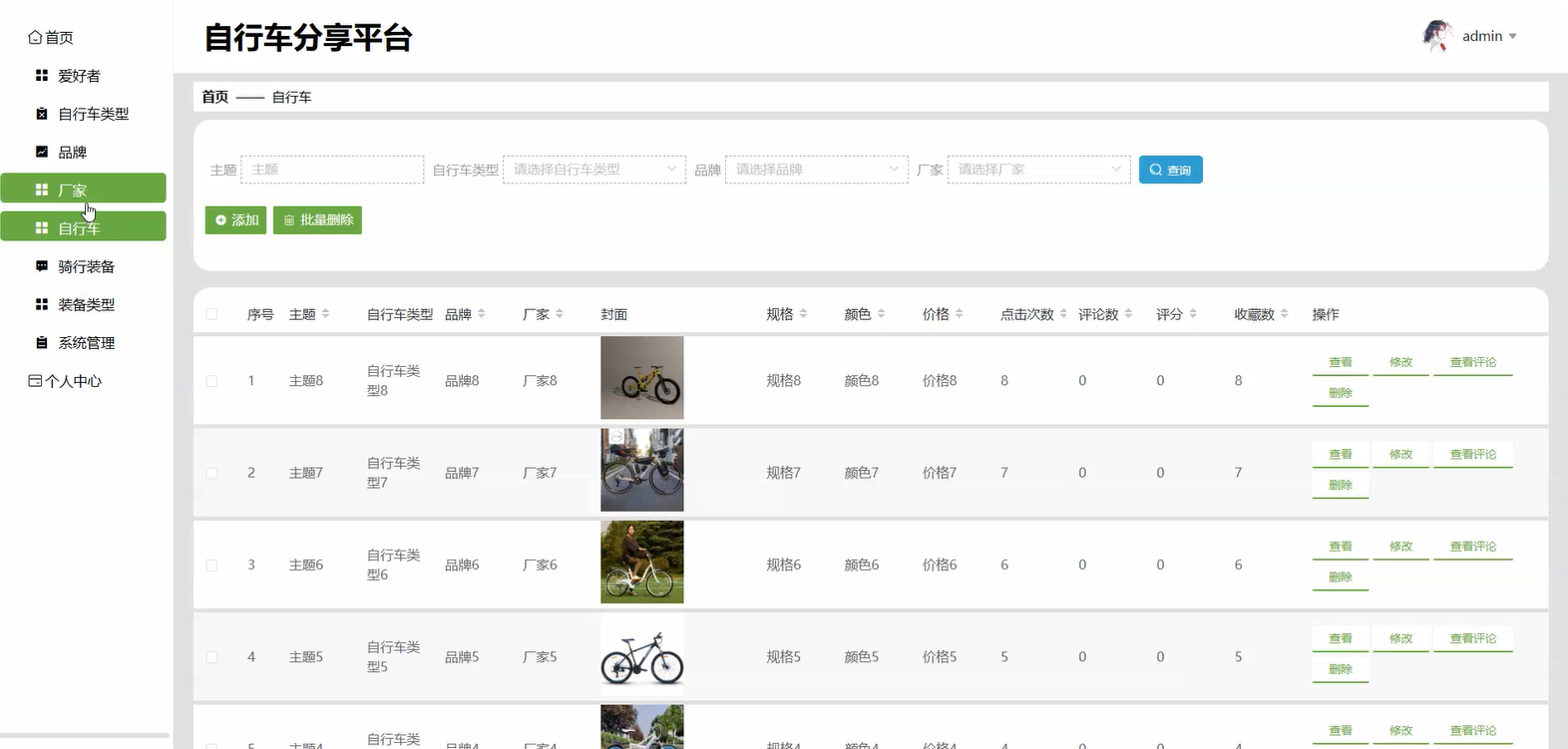The width and height of the screenshot is (1568, 749).
Task: Click the admin avatar picture
Action: click(1436, 36)
